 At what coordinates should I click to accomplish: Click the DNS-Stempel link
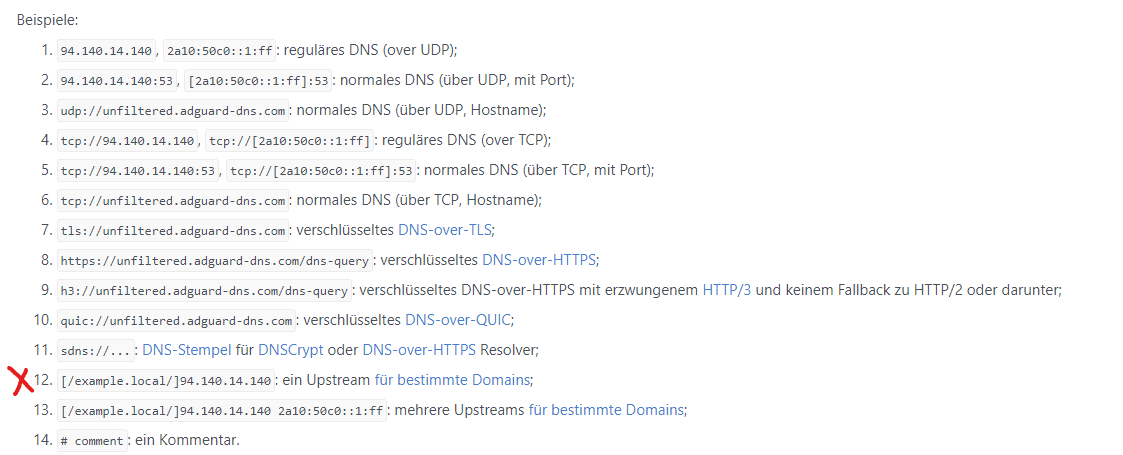[x=187, y=350]
